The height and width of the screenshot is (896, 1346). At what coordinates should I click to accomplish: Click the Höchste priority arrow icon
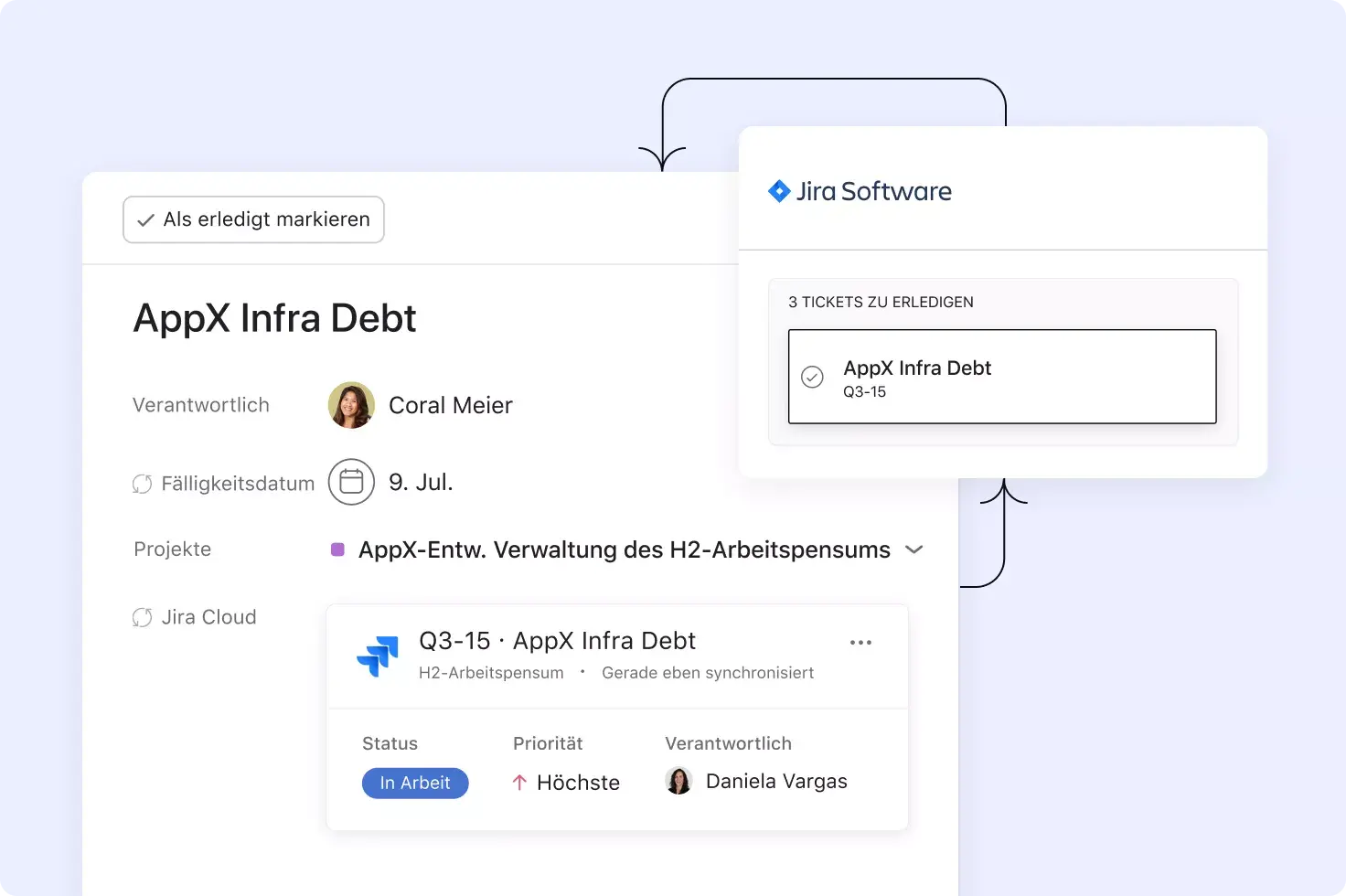(519, 783)
